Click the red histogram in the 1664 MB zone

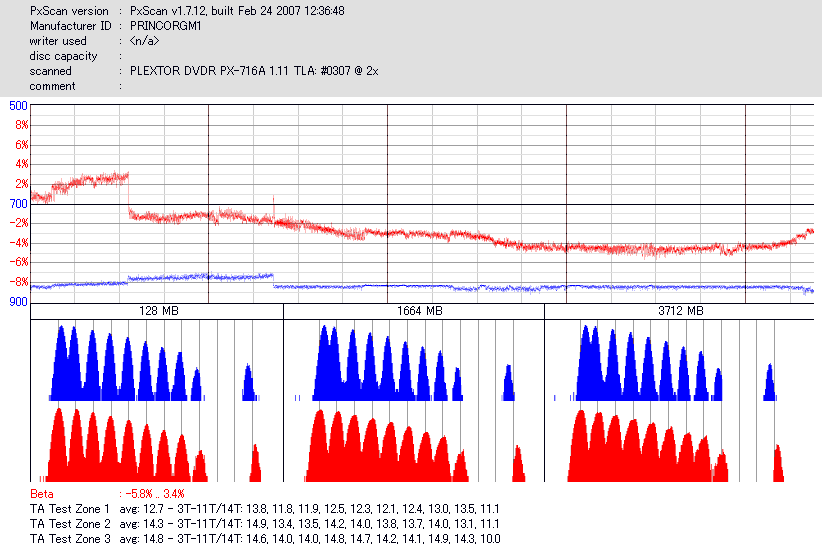415,446
